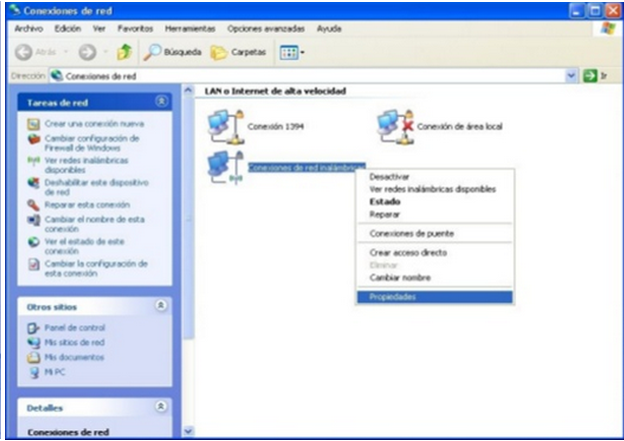Select the Conexión de área local icon
The image size is (624, 441).
point(396,127)
